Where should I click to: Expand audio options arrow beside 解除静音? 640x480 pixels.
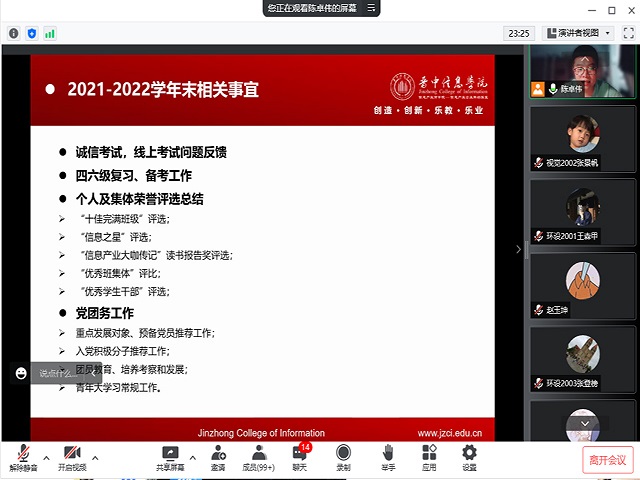pyautogui.click(x=47, y=458)
